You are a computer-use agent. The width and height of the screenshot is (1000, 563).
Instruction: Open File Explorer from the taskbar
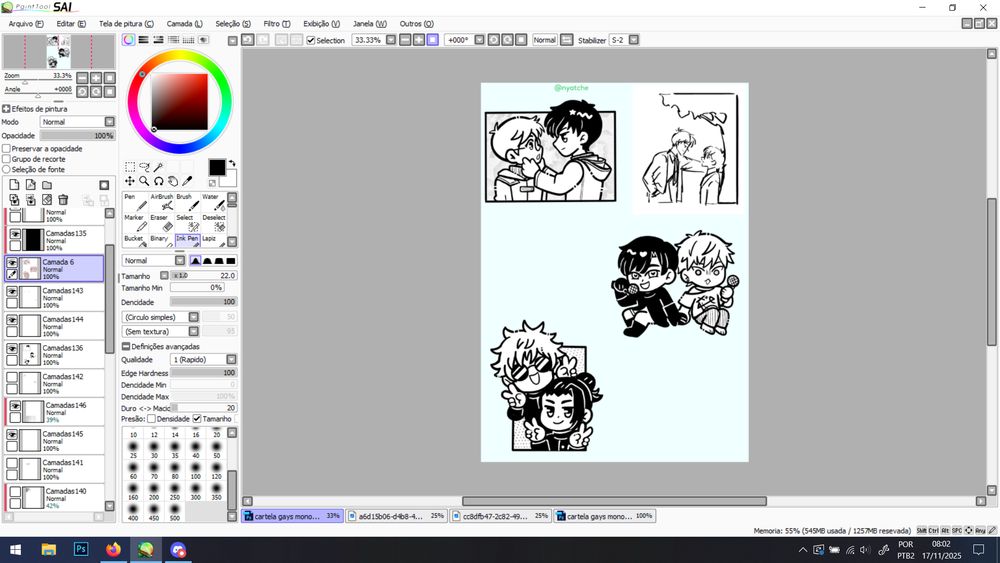click(x=48, y=549)
